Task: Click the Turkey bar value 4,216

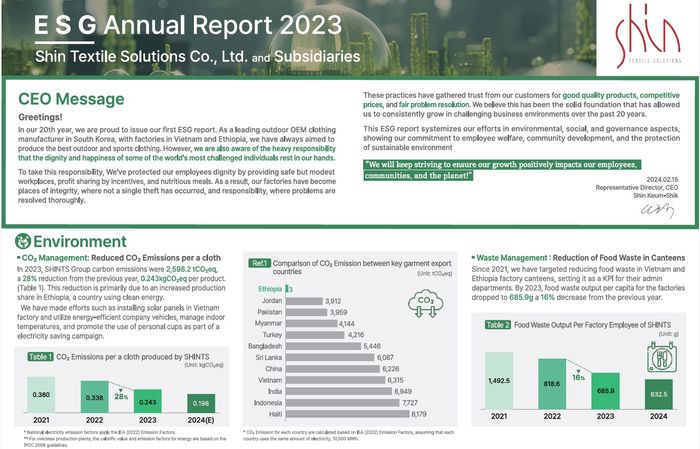Action: [356, 335]
